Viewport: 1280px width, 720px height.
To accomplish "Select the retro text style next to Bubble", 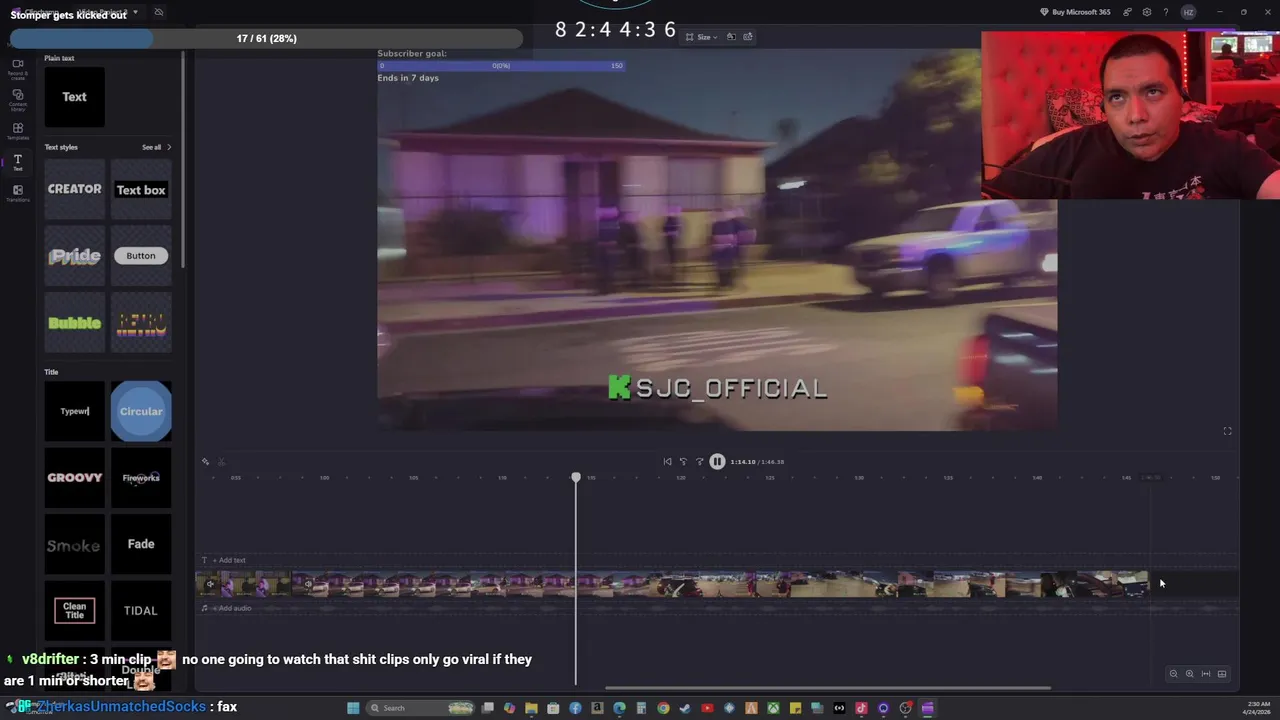I will click(x=141, y=323).
